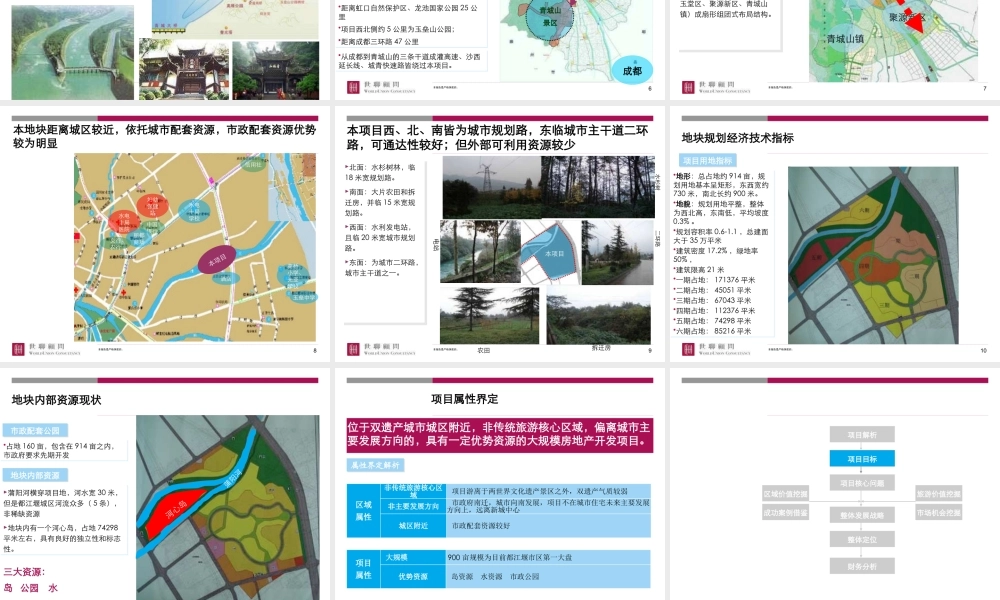1000x600 pixels.
Task: Select the slide with river and temple photos
Action: click(x=165, y=50)
